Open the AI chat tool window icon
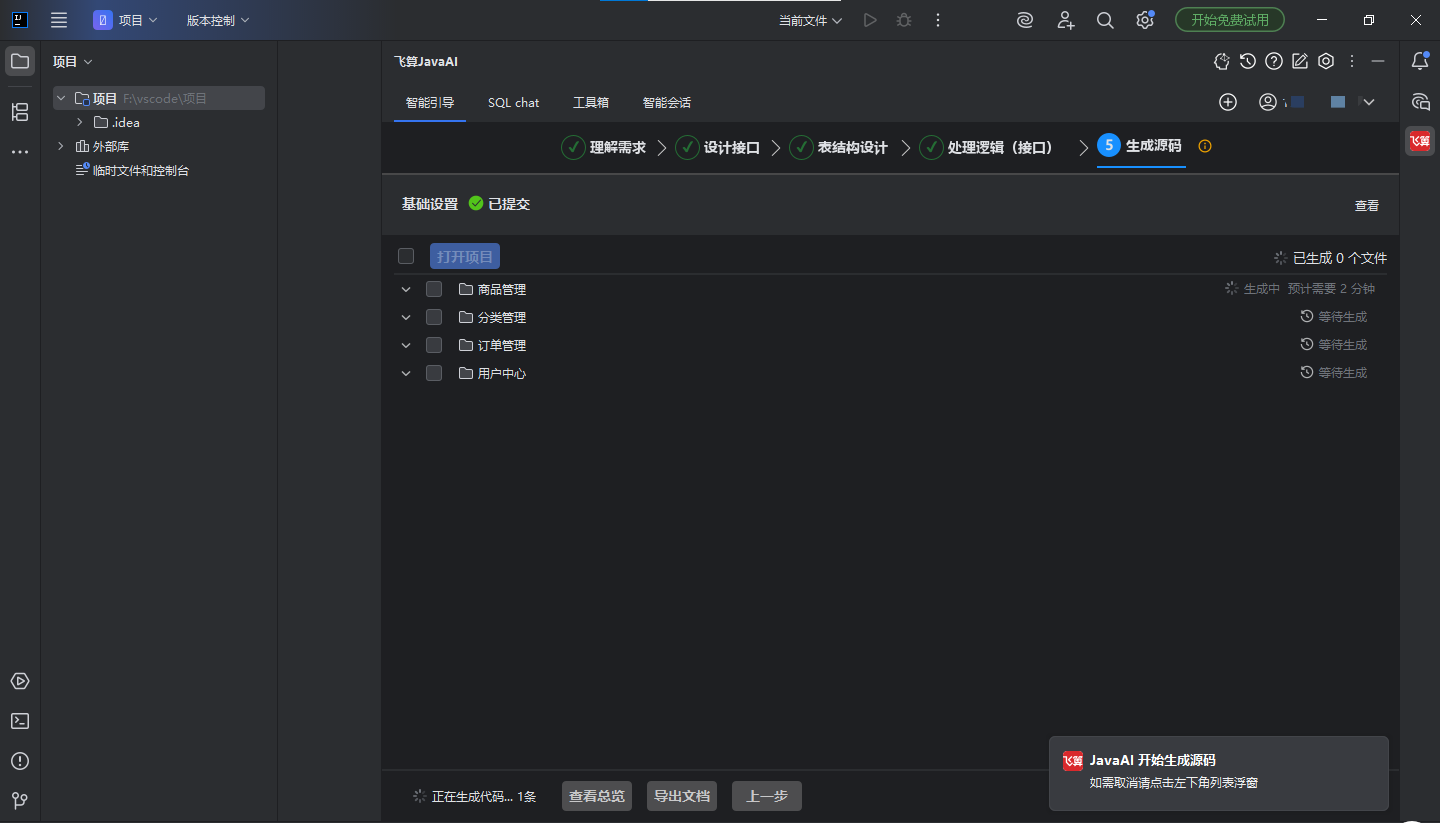Viewport: 1440px width, 823px height. tap(1420, 101)
